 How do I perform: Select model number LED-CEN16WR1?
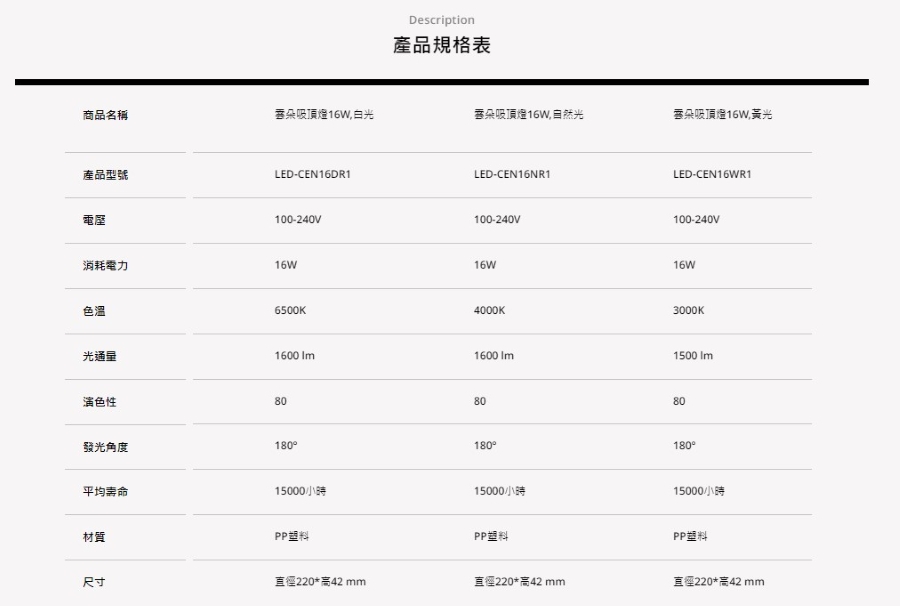pos(713,174)
